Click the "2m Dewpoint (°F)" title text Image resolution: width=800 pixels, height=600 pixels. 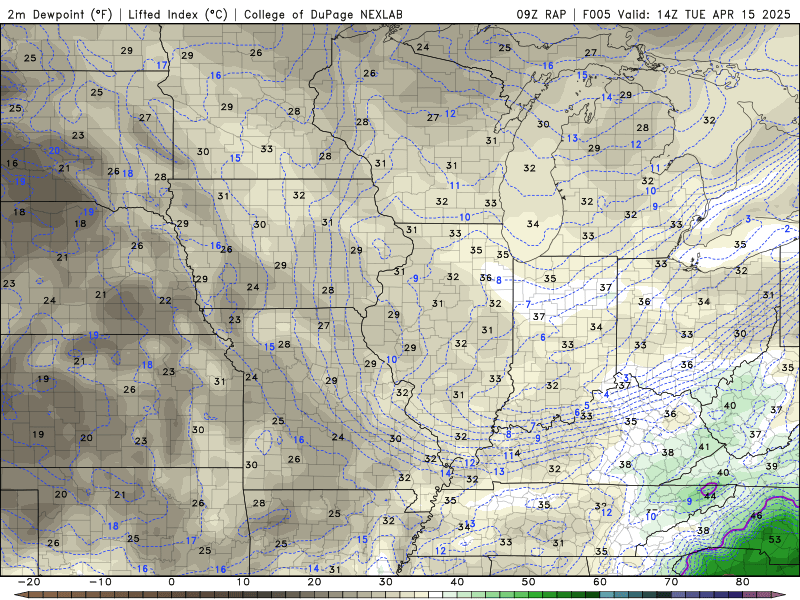(60, 14)
